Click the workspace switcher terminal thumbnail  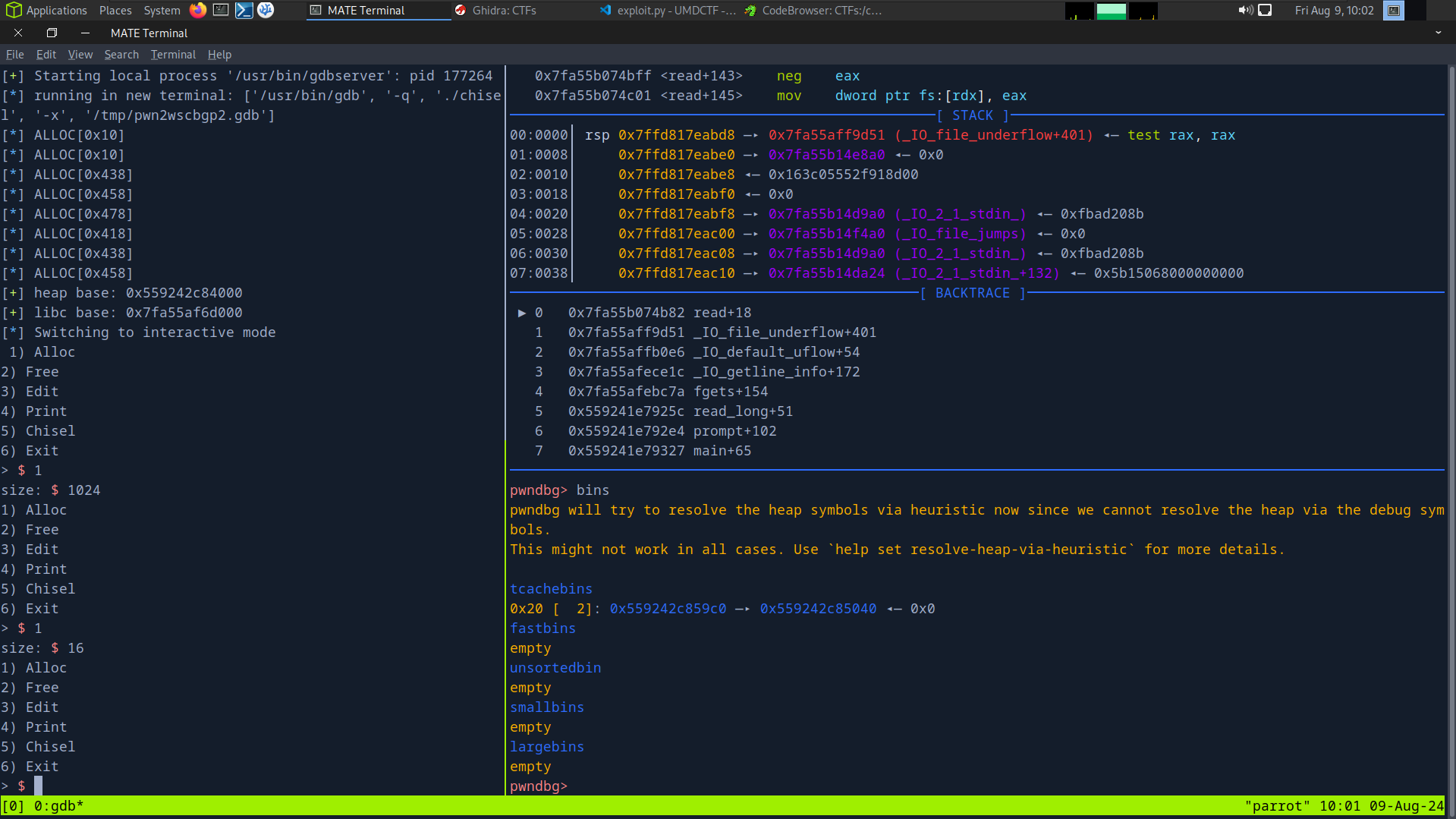coord(1394,10)
